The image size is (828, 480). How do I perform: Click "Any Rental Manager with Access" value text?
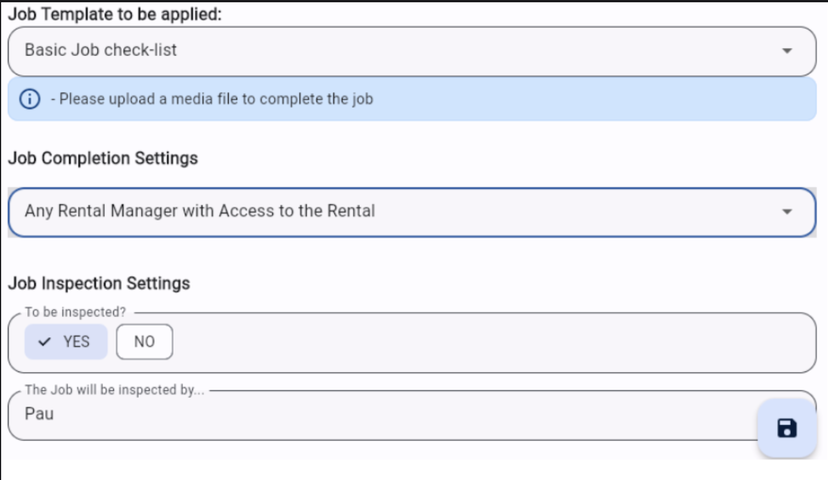[200, 212]
